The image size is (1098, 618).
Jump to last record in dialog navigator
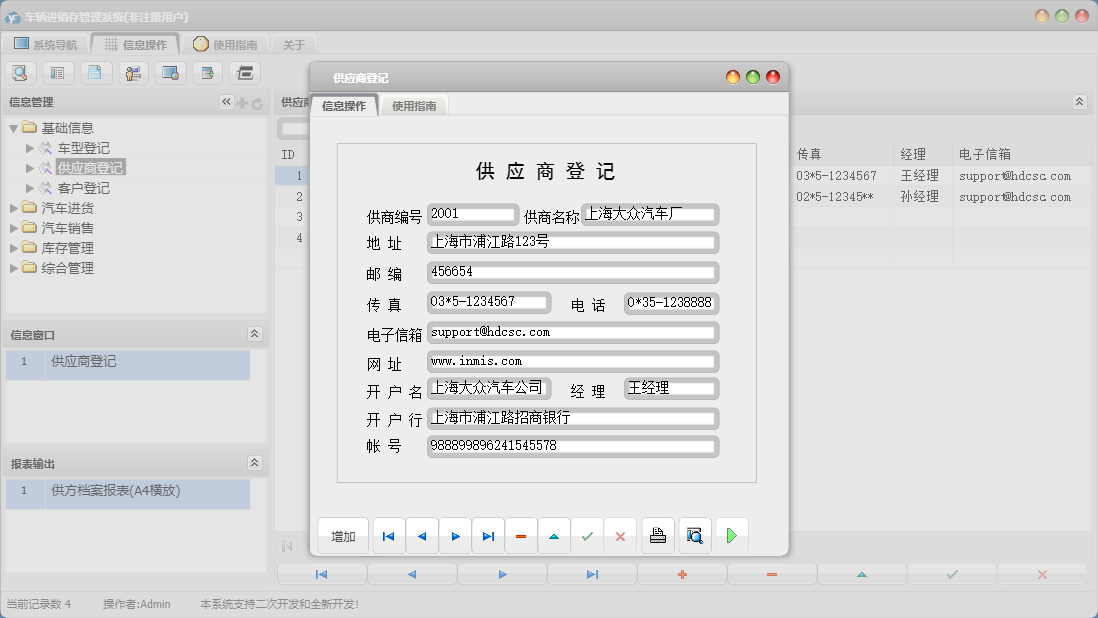tap(488, 536)
